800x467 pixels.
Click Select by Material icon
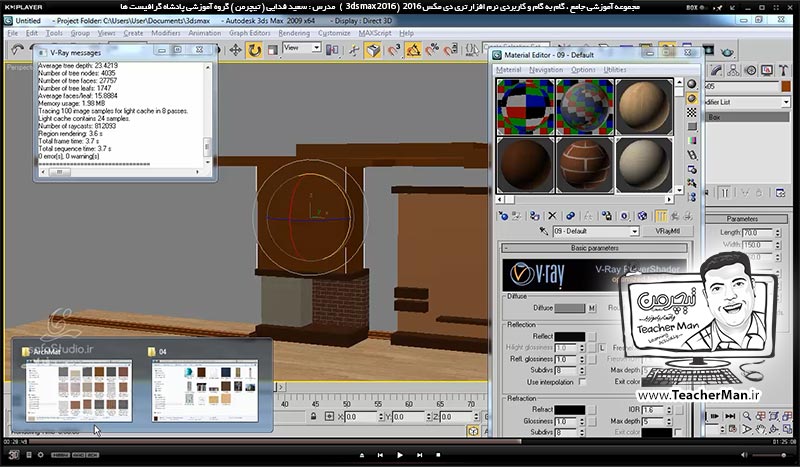click(691, 183)
